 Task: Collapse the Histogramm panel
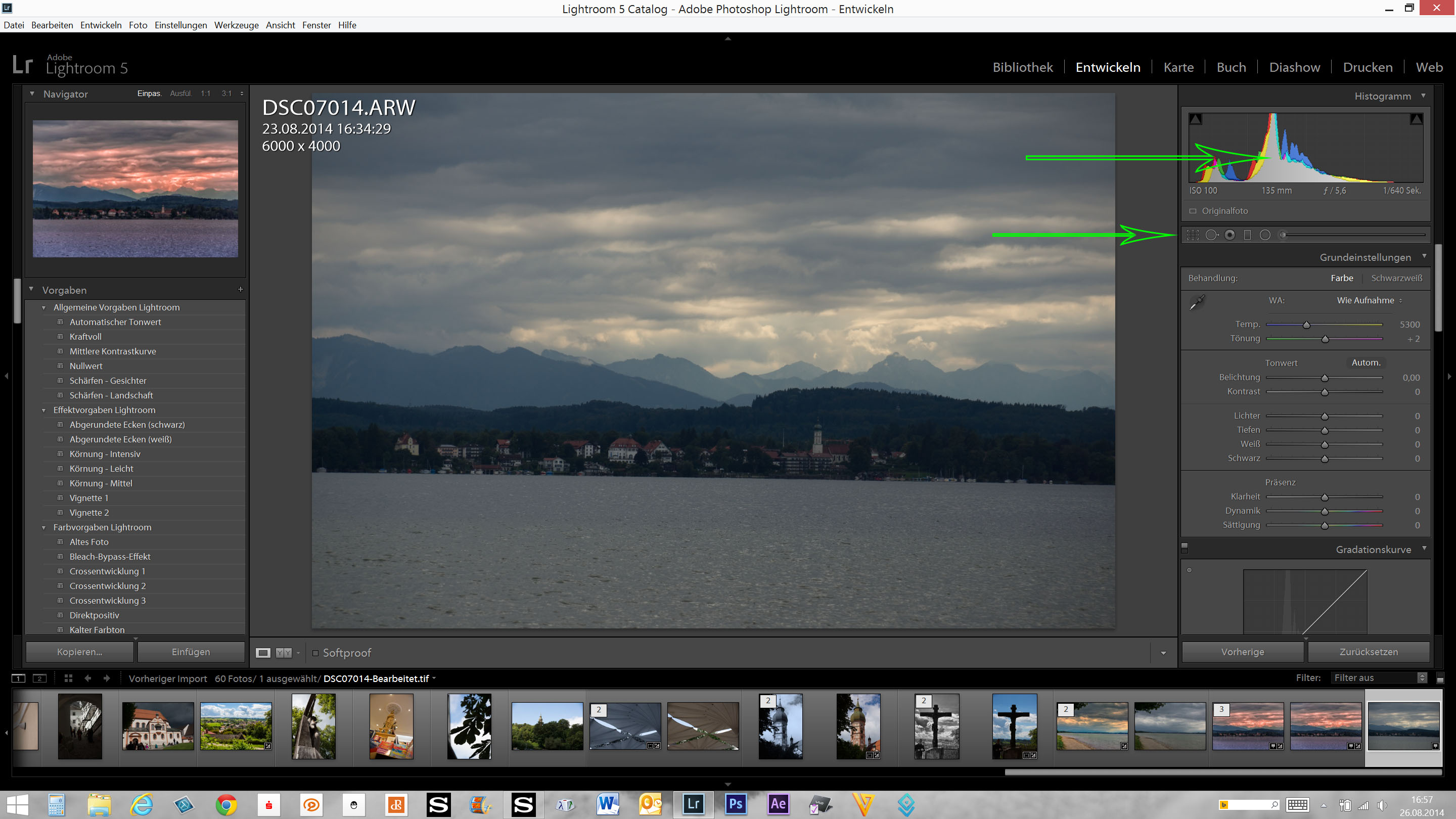tap(1423, 96)
